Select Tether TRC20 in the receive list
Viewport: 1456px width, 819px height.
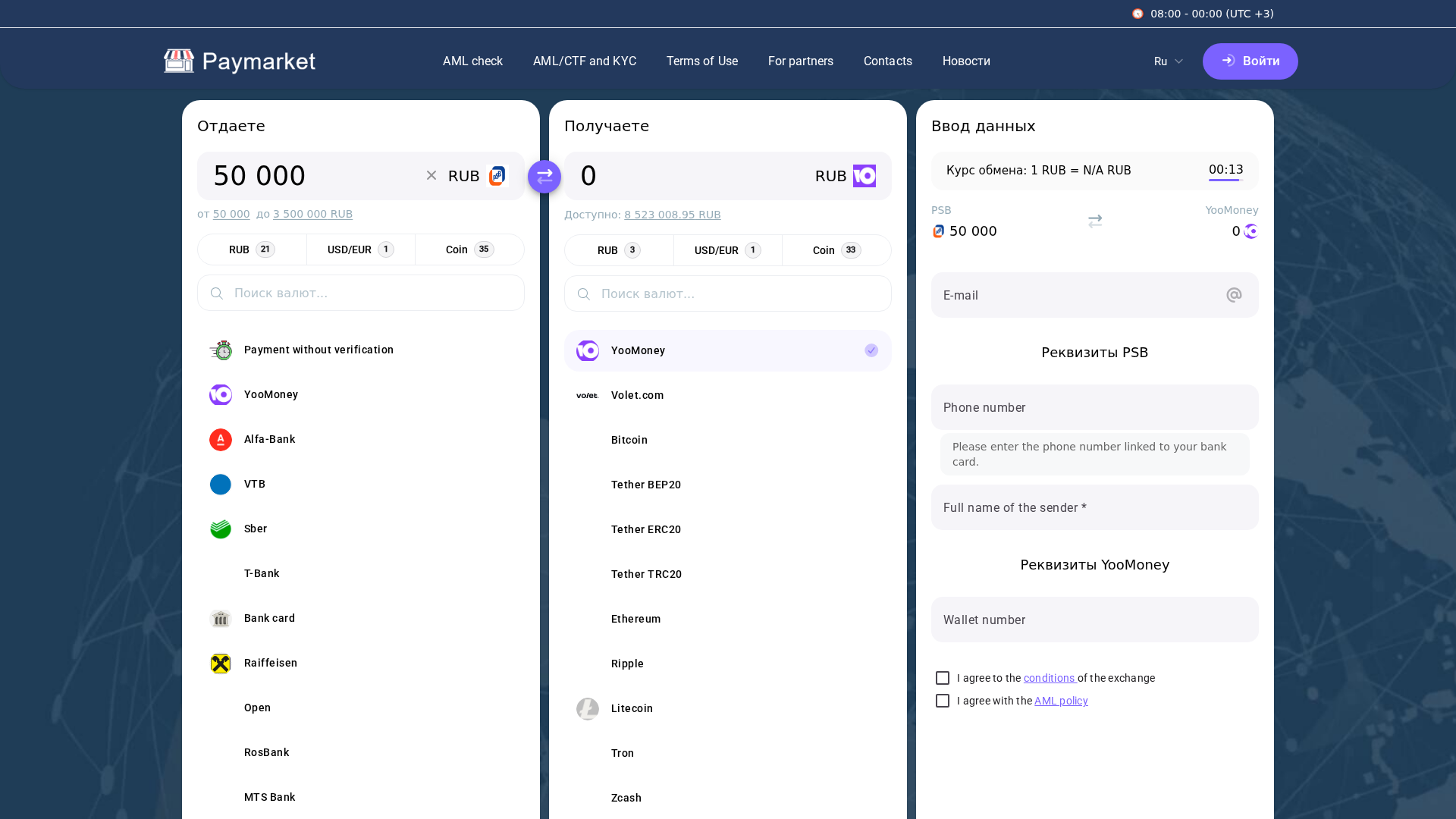click(x=728, y=575)
